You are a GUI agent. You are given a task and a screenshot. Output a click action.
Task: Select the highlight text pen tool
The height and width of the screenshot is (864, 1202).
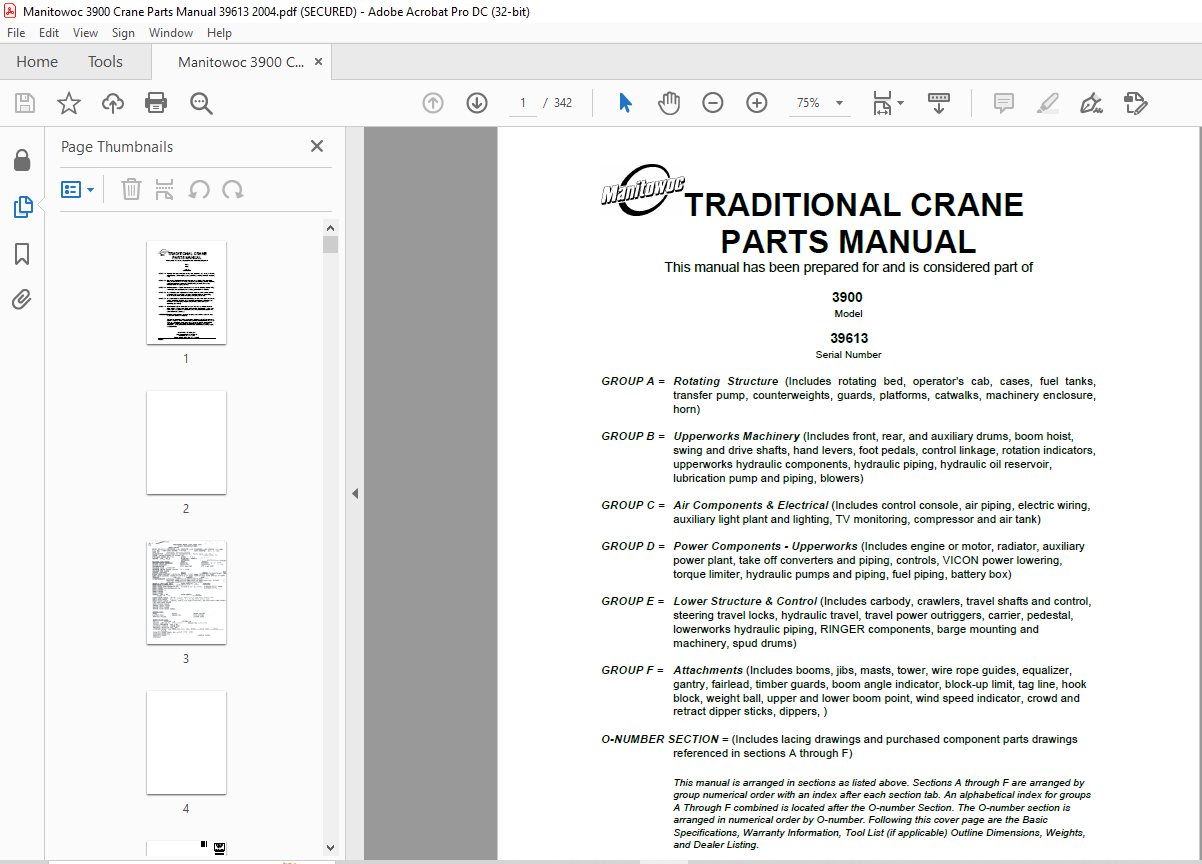(x=1047, y=103)
